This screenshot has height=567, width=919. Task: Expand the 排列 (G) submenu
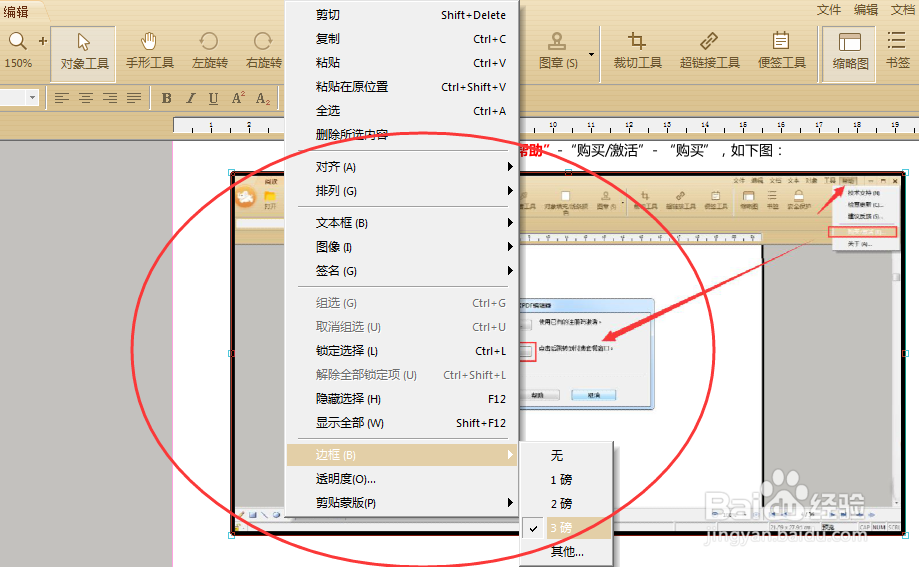coord(401,191)
